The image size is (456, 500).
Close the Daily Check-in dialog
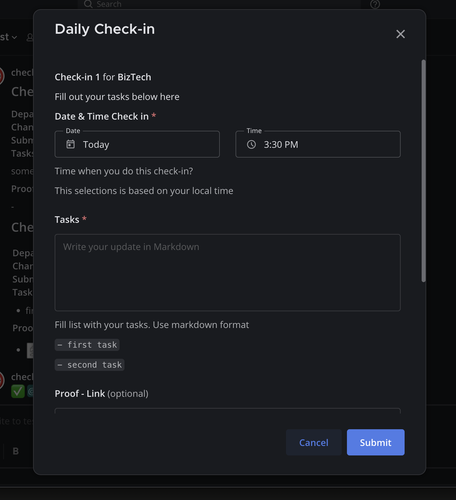pyautogui.click(x=400, y=34)
